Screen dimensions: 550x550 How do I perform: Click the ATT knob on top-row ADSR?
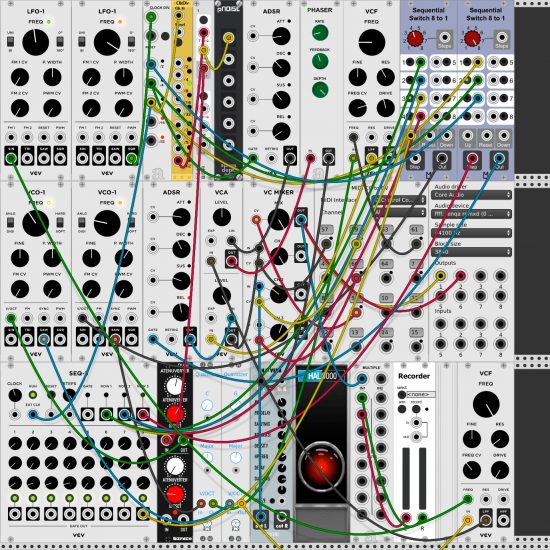(x=281, y=36)
